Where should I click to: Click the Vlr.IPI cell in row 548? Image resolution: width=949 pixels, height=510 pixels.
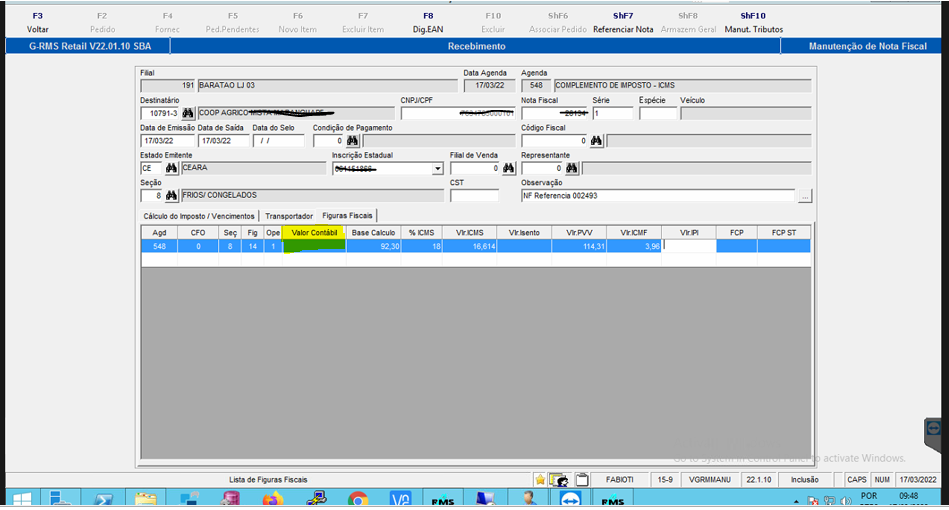[689, 246]
